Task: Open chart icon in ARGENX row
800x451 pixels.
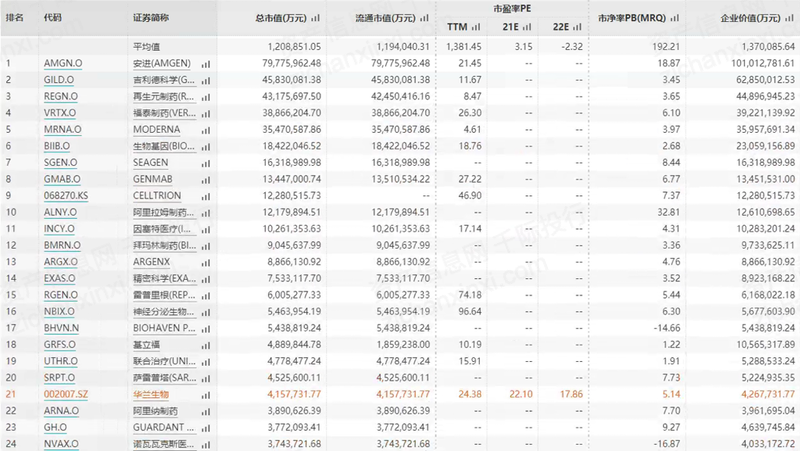Action: pos(206,263)
